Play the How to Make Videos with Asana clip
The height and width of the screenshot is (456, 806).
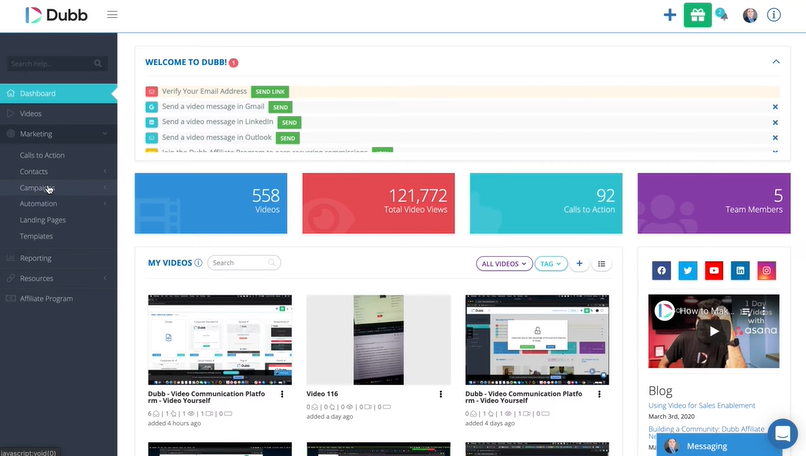click(x=714, y=331)
